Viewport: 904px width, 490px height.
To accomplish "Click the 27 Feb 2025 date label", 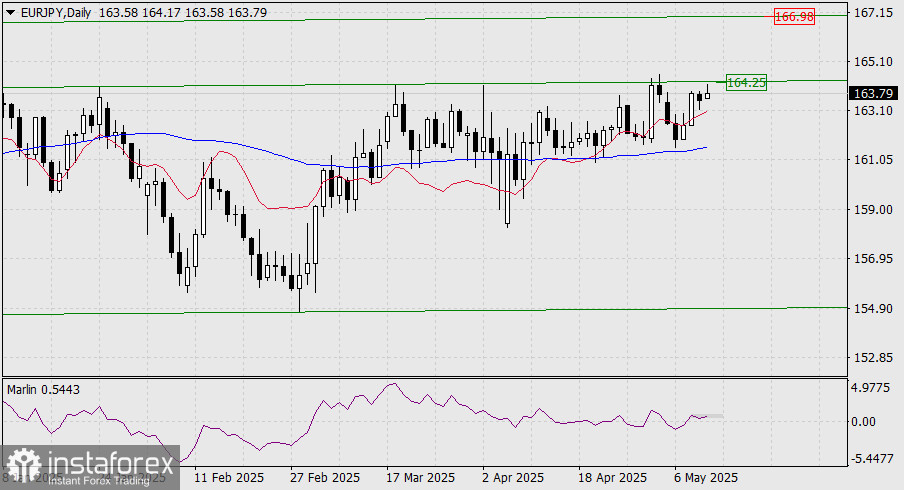I will [x=325, y=478].
